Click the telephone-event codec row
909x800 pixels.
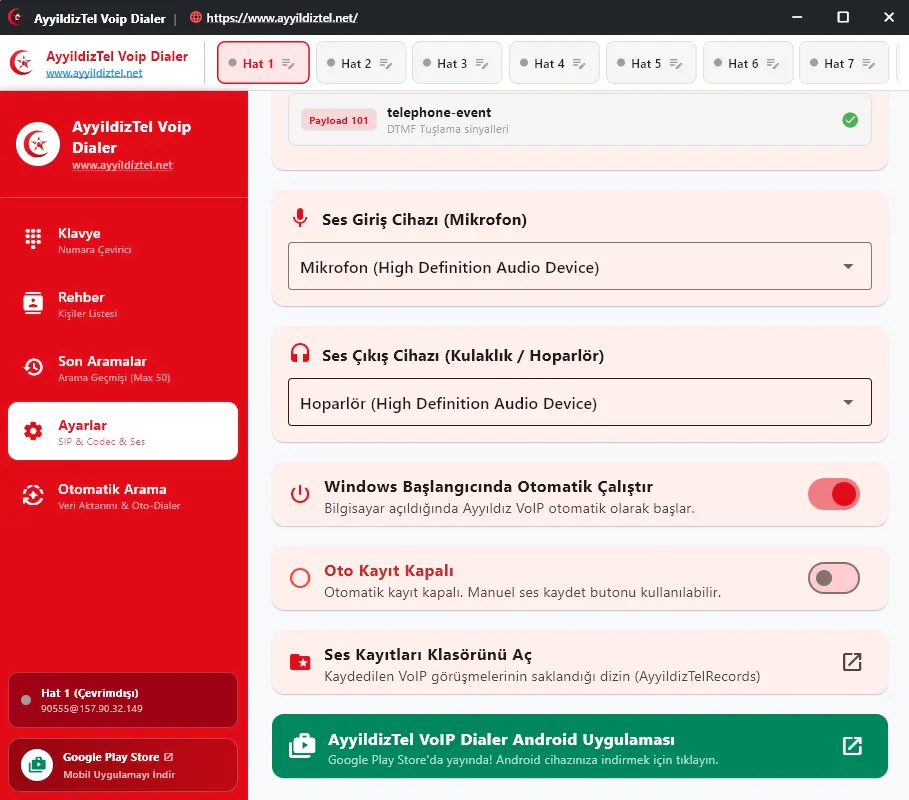[580, 120]
